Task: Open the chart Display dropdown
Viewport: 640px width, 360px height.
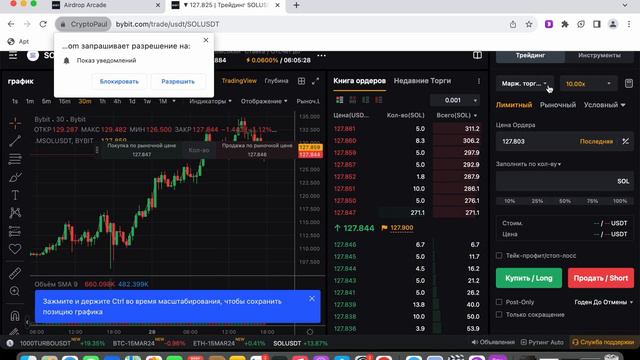Action: pyautogui.click(x=264, y=101)
